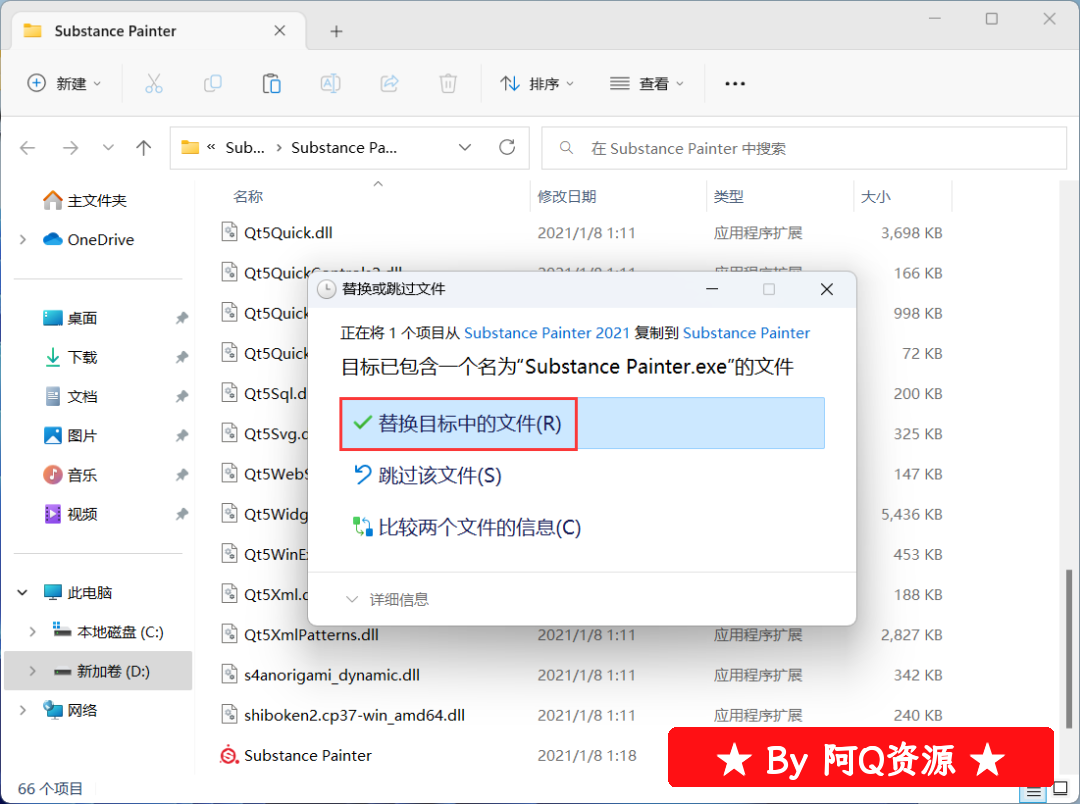The width and height of the screenshot is (1080, 804).
Task: Refresh the current folder view
Action: tap(507, 148)
